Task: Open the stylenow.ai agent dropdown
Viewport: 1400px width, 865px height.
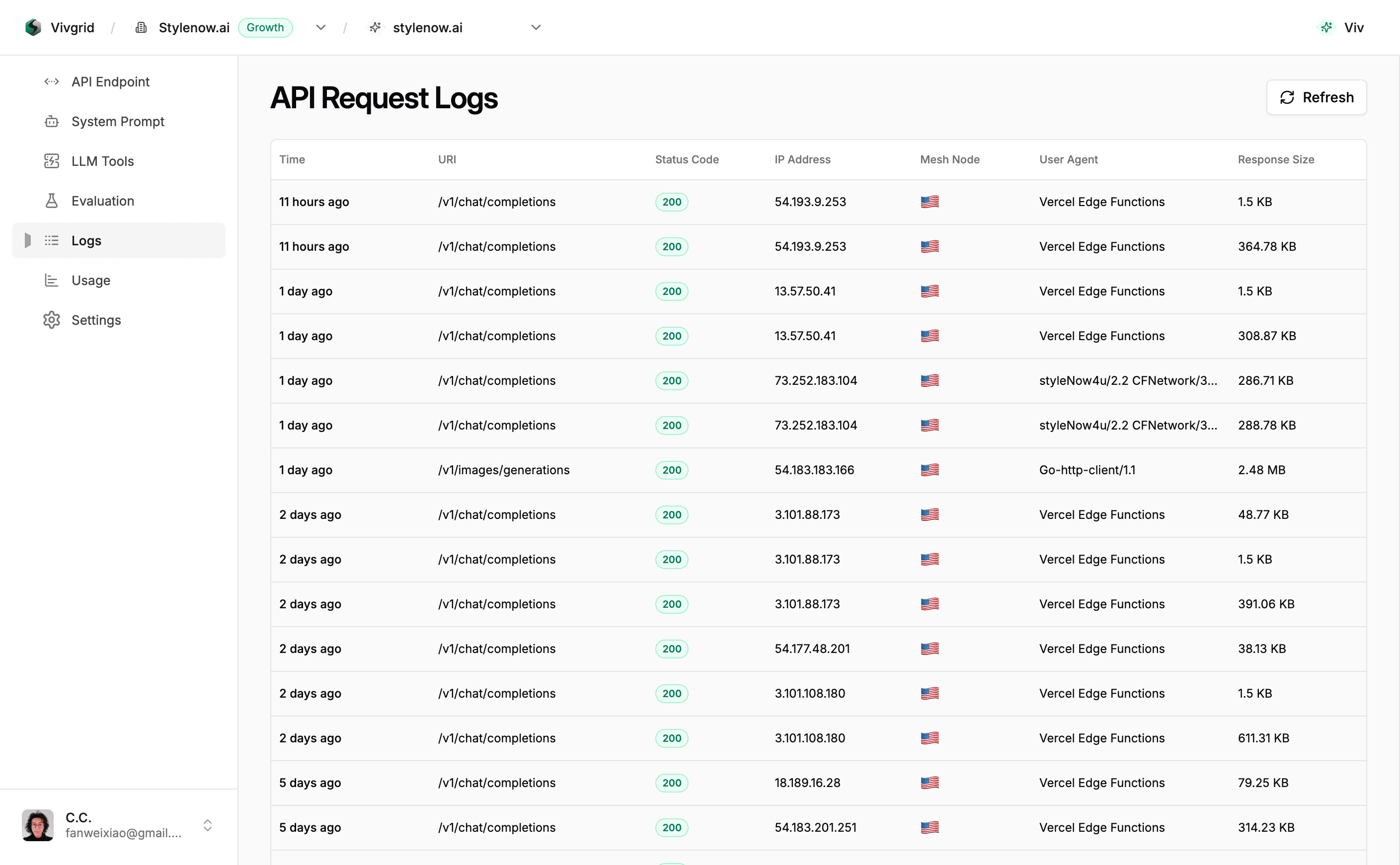Action: click(x=536, y=27)
